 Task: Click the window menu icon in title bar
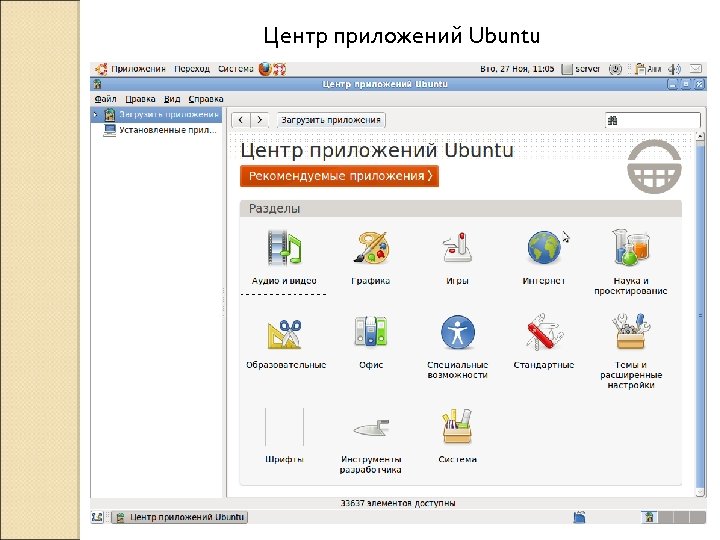[x=97, y=84]
